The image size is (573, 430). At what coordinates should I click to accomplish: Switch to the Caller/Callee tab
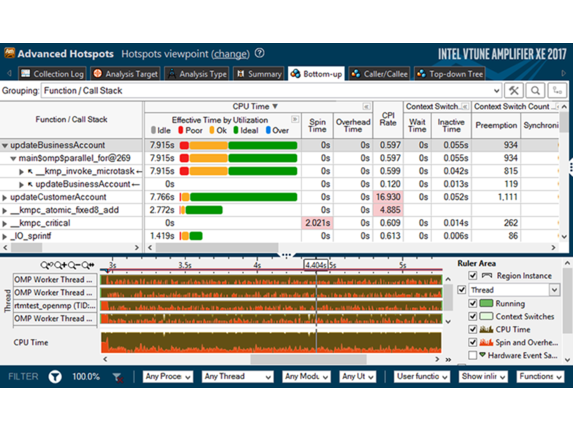coord(379,74)
